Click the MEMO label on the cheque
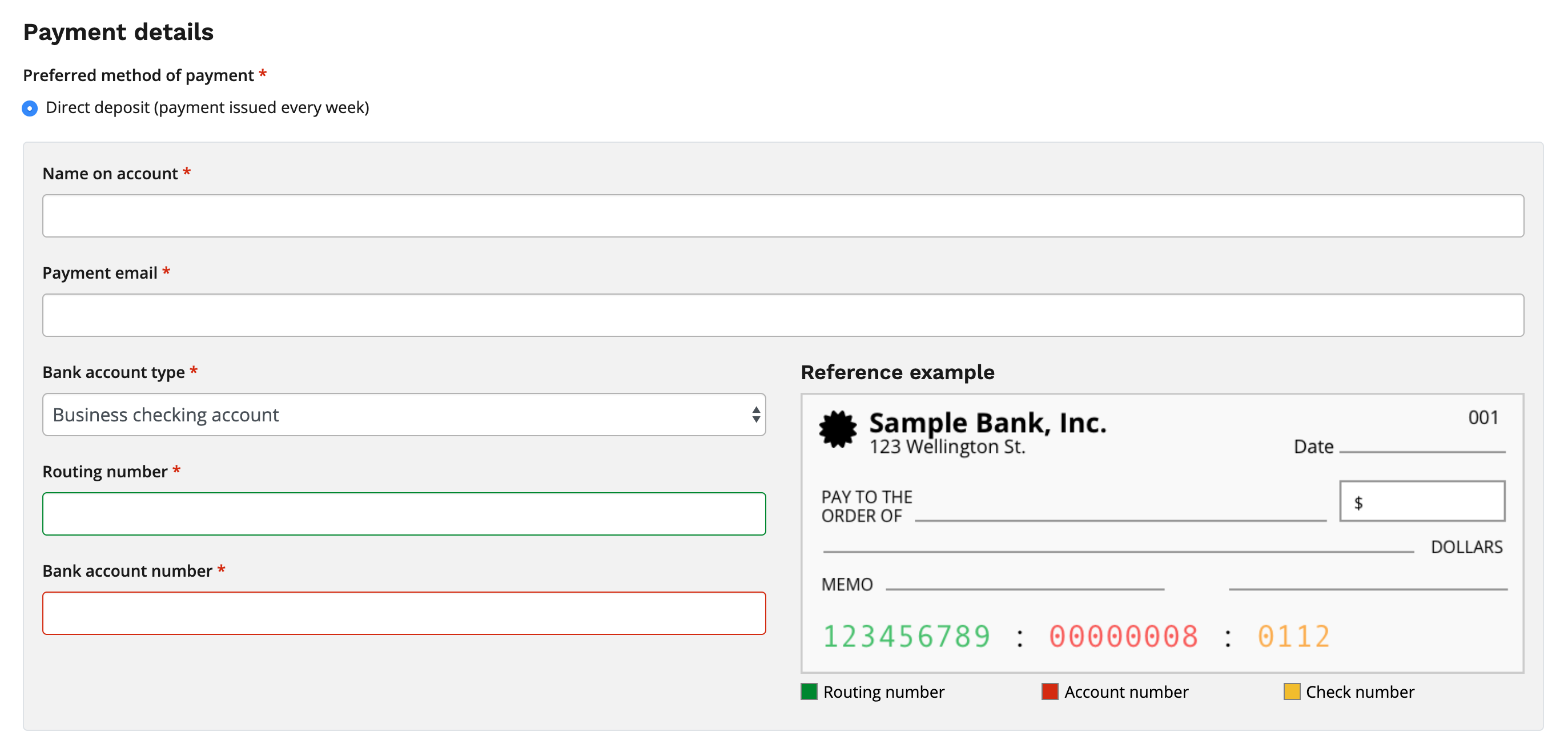 click(x=847, y=584)
